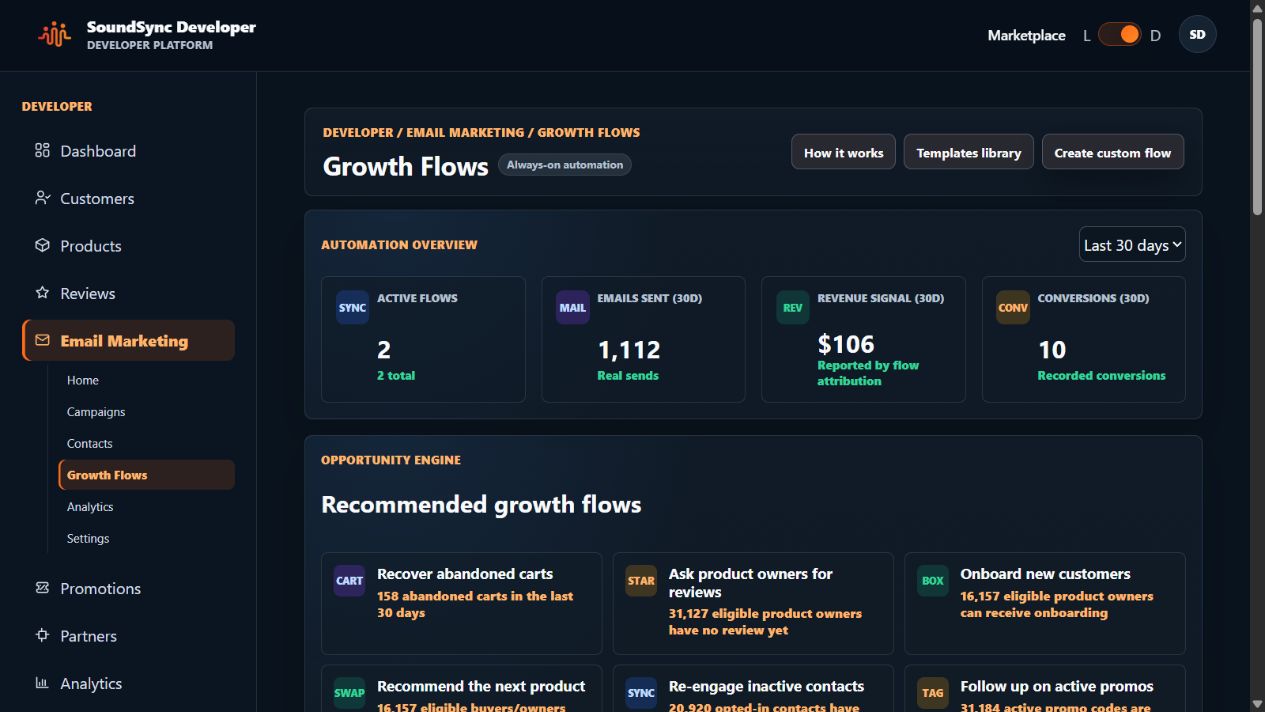Image resolution: width=1265 pixels, height=712 pixels.
Task: Open the Templates library
Action: pyautogui.click(x=968, y=152)
